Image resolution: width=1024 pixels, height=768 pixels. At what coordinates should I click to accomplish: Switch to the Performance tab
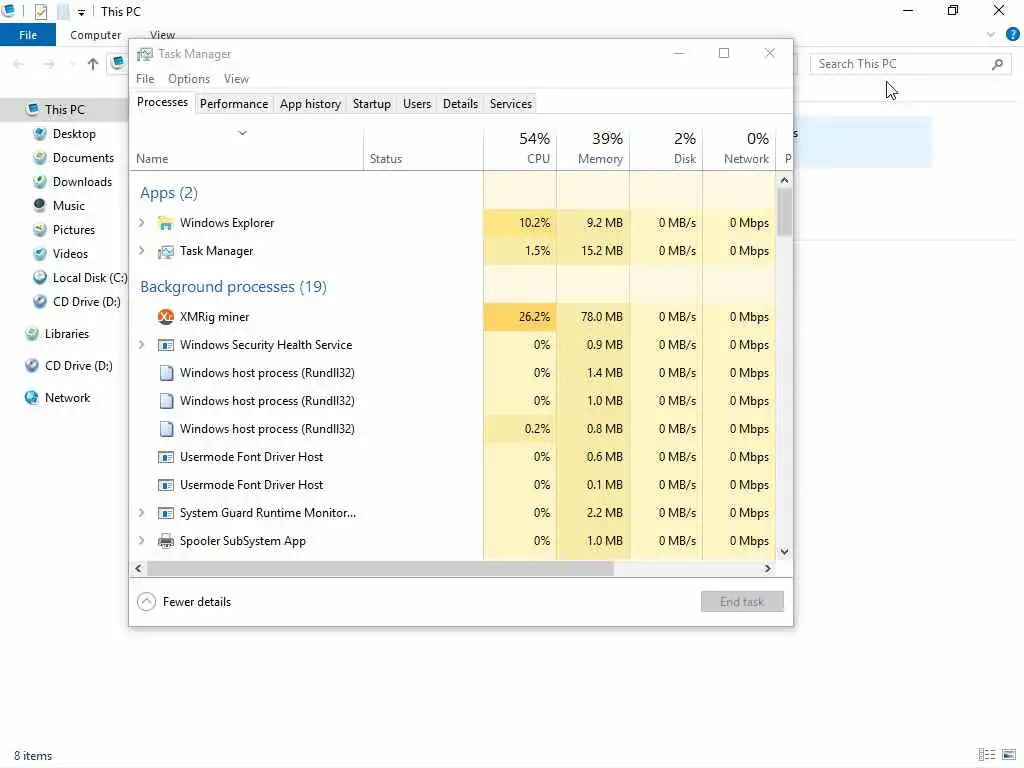234,104
